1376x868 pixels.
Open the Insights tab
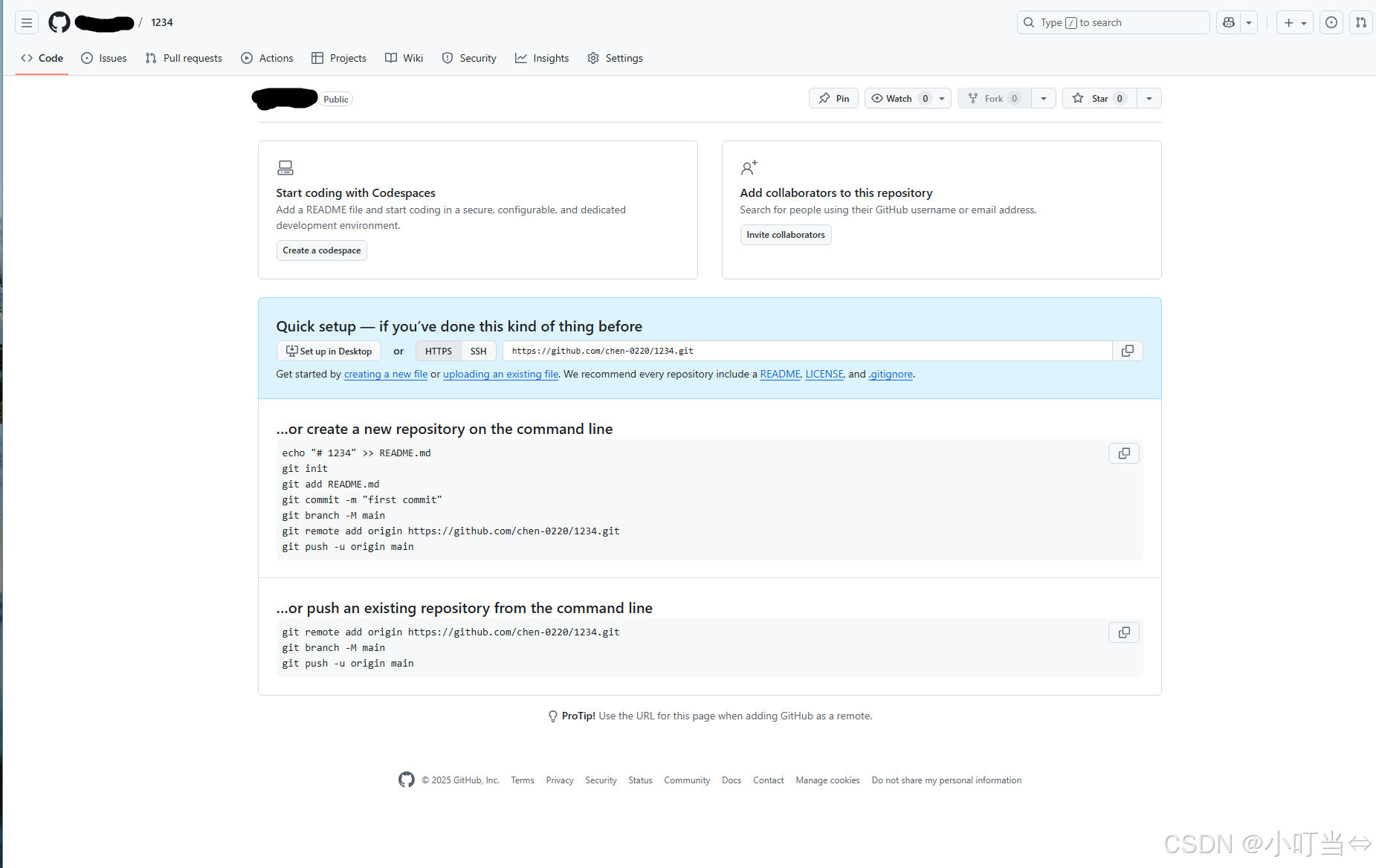point(542,58)
